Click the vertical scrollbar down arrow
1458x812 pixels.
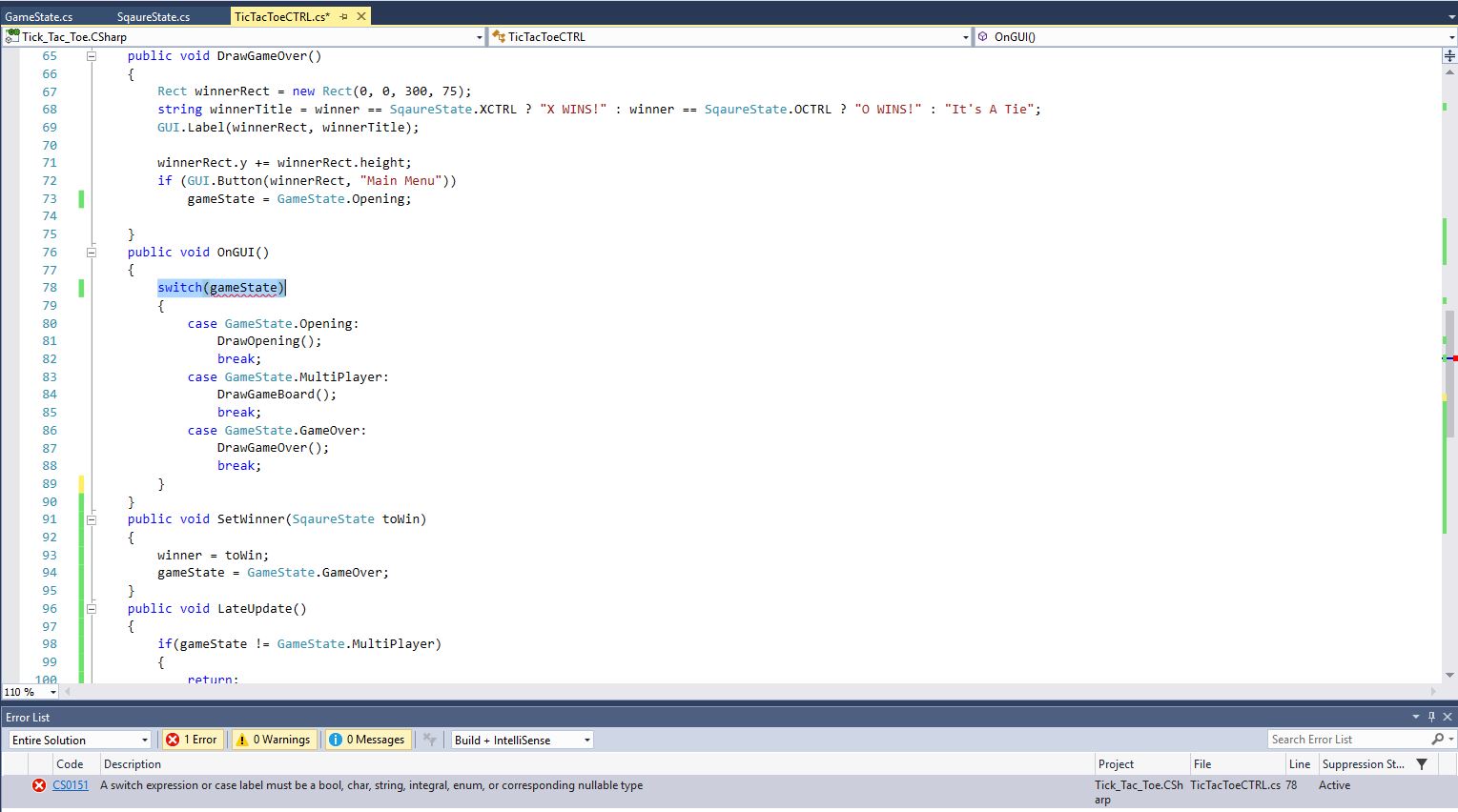1449,675
